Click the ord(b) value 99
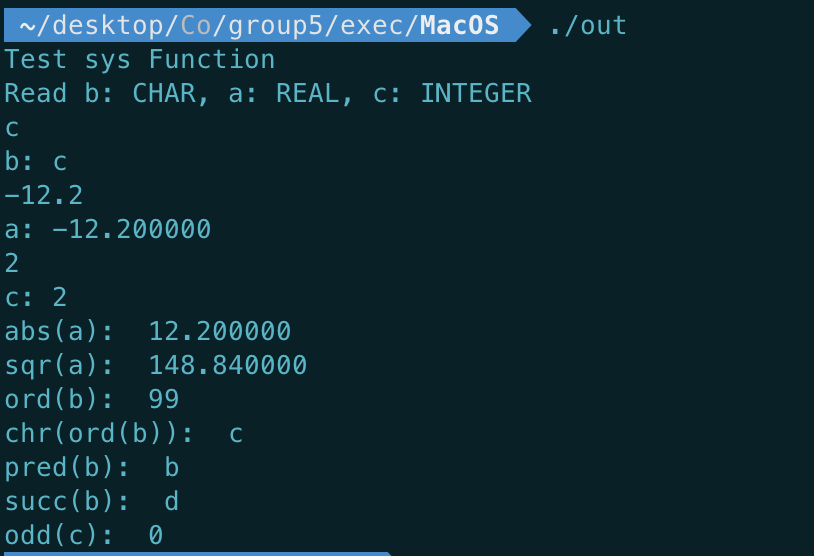 point(164,399)
